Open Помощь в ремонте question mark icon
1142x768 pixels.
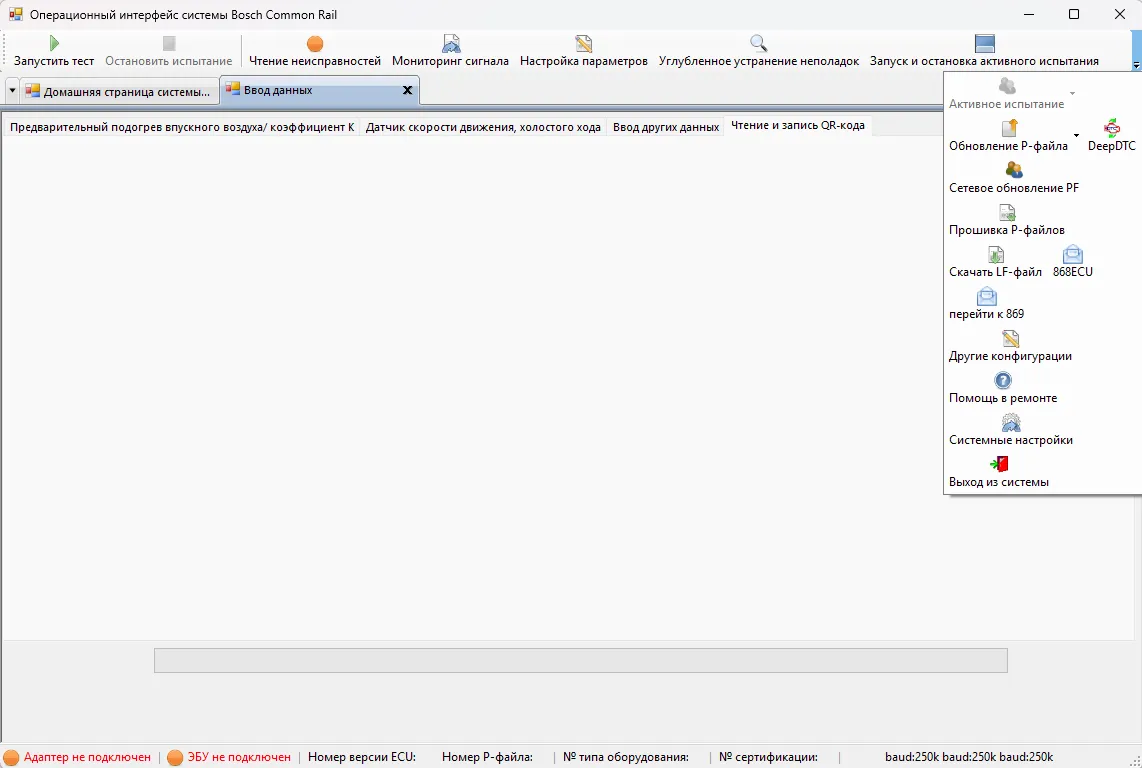pyautogui.click(x=1003, y=380)
